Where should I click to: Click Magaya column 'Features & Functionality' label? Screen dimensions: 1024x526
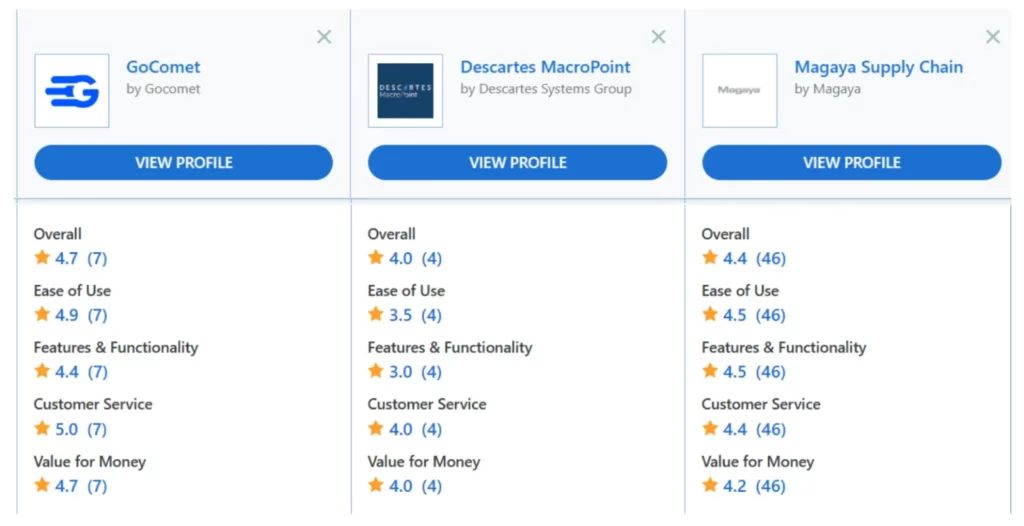tap(784, 348)
